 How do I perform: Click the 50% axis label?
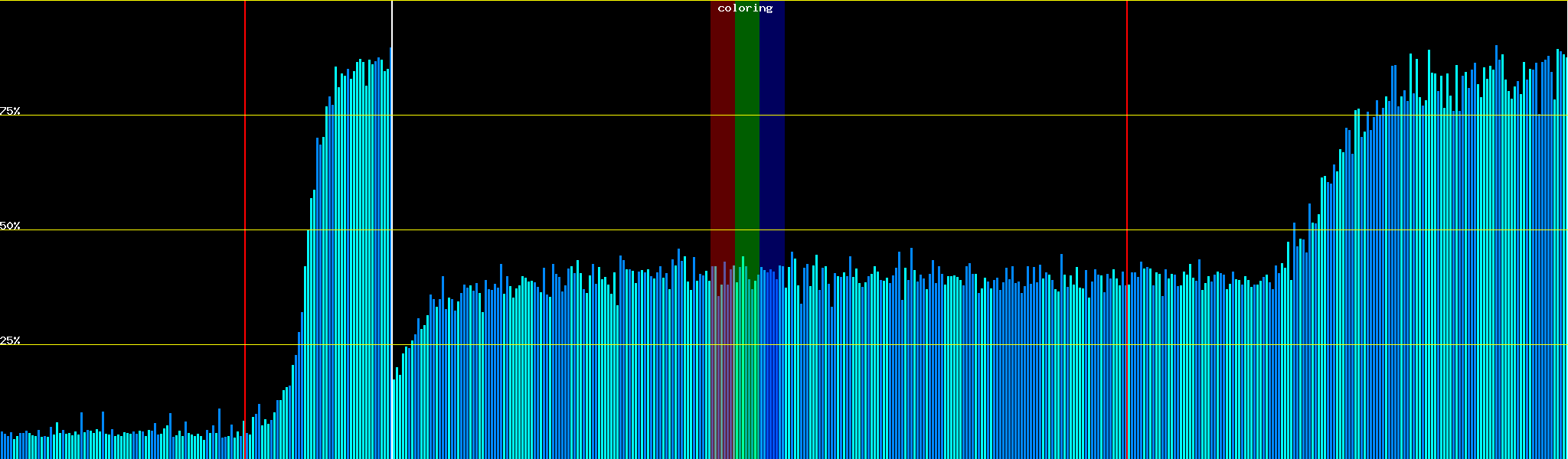[x=10, y=226]
